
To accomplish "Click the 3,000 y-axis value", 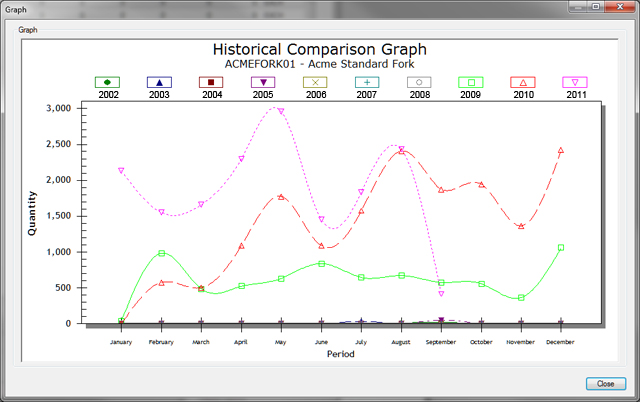I will (x=59, y=108).
